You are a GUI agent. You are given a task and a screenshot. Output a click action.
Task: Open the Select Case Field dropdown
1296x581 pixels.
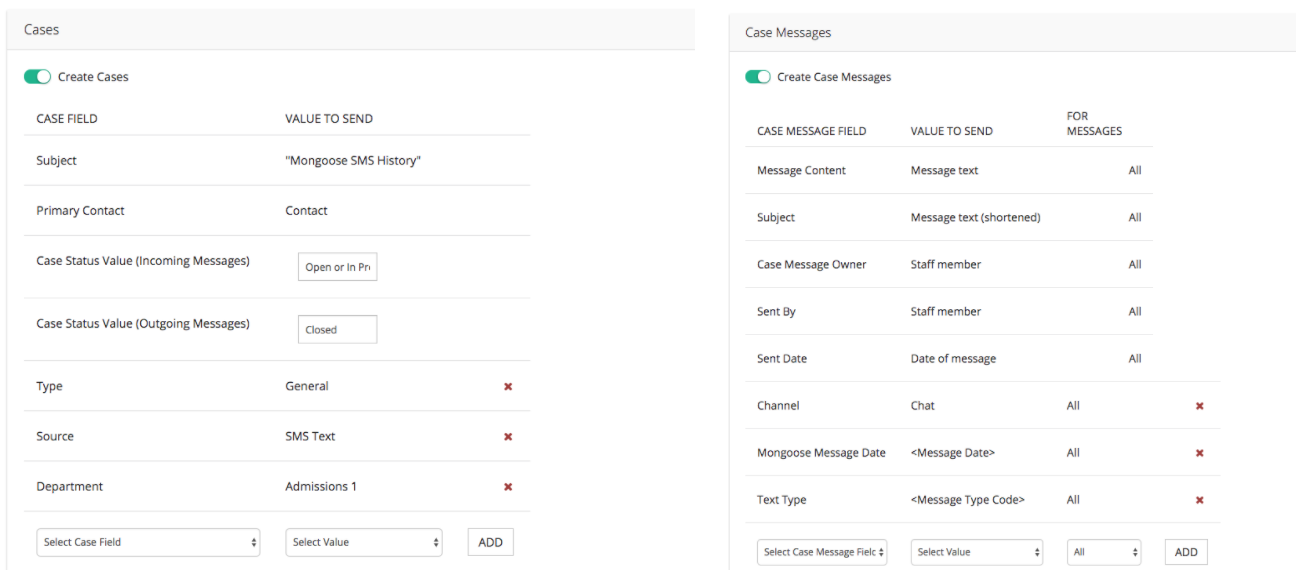148,542
